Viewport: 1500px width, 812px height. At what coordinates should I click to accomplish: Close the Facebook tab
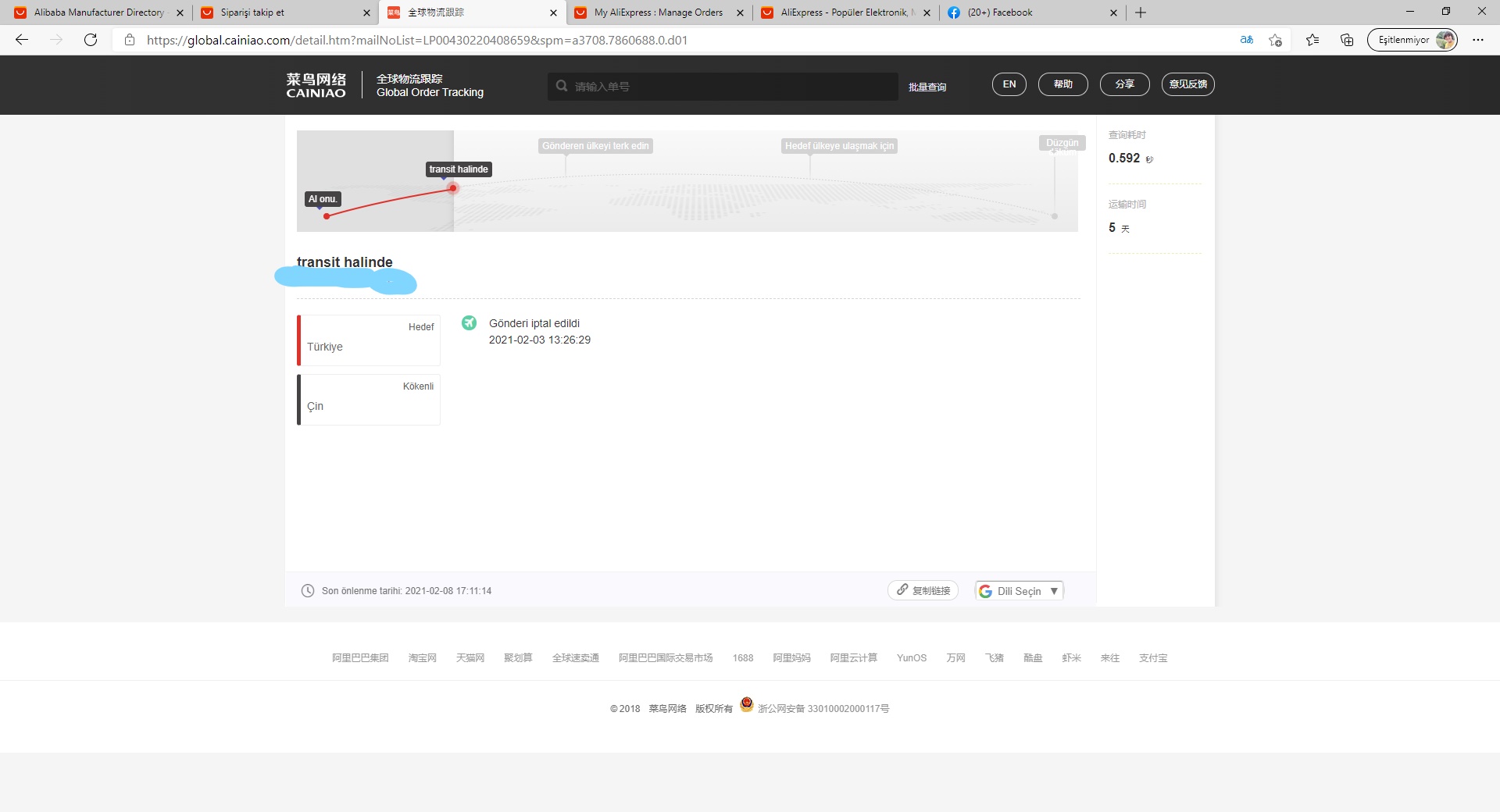[1113, 12]
